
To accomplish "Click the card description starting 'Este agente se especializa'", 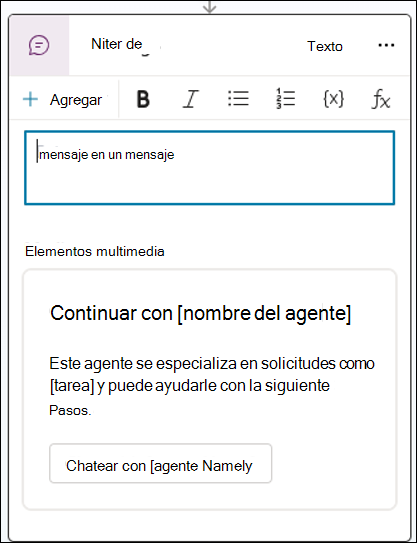I will pyautogui.click(x=212, y=386).
